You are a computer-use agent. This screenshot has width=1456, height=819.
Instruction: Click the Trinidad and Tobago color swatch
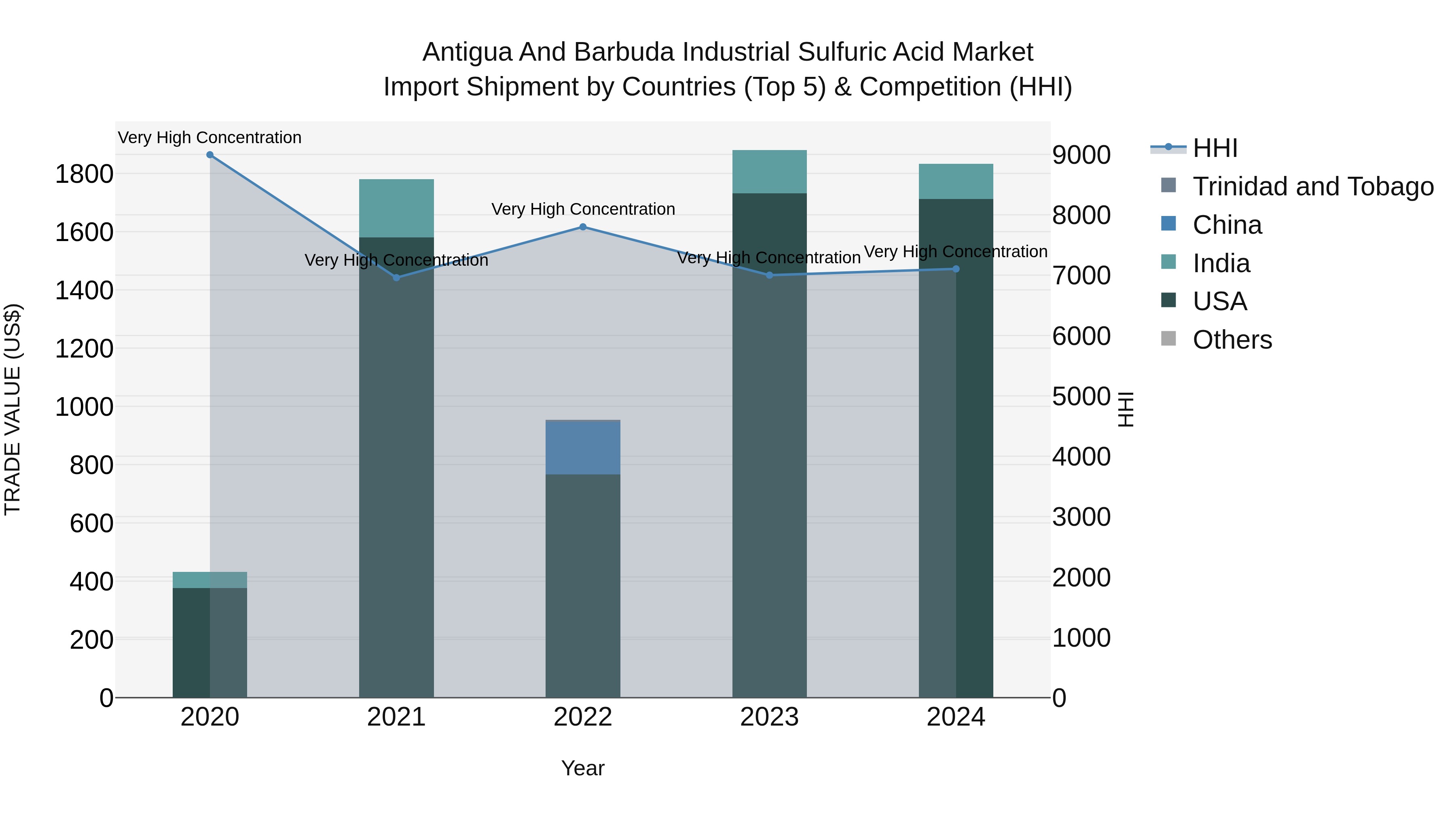[1168, 185]
